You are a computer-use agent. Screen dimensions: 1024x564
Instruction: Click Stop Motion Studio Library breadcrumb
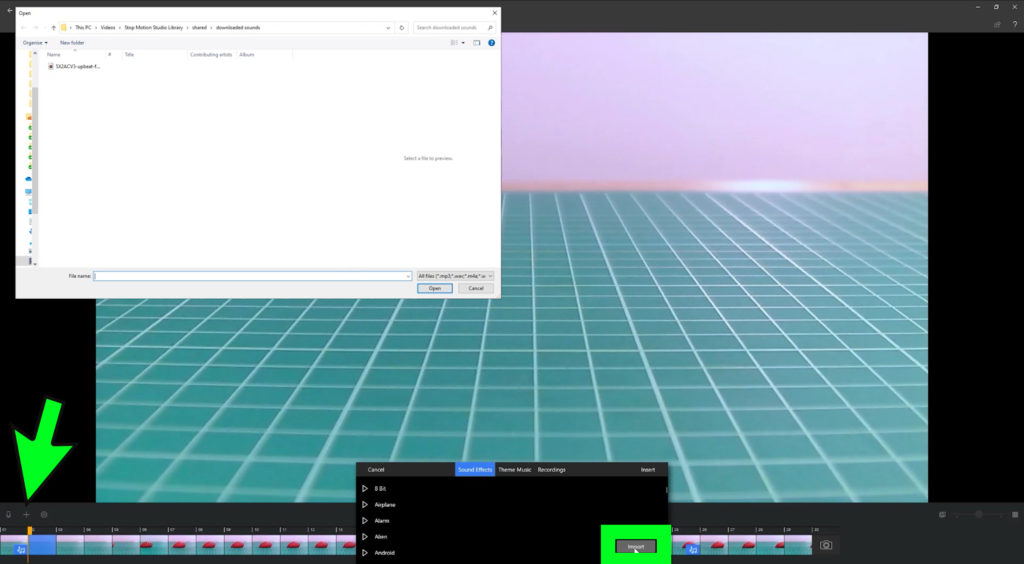[x=153, y=27]
